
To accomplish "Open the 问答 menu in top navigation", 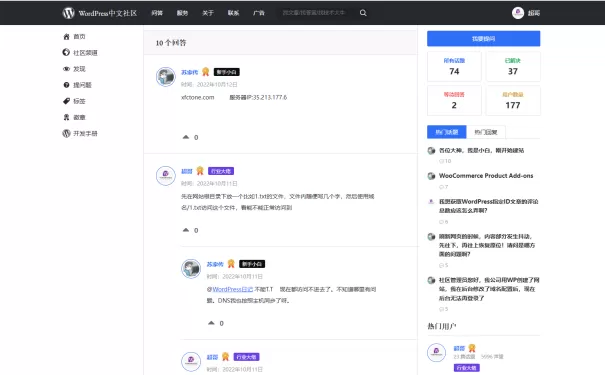I will coord(157,13).
